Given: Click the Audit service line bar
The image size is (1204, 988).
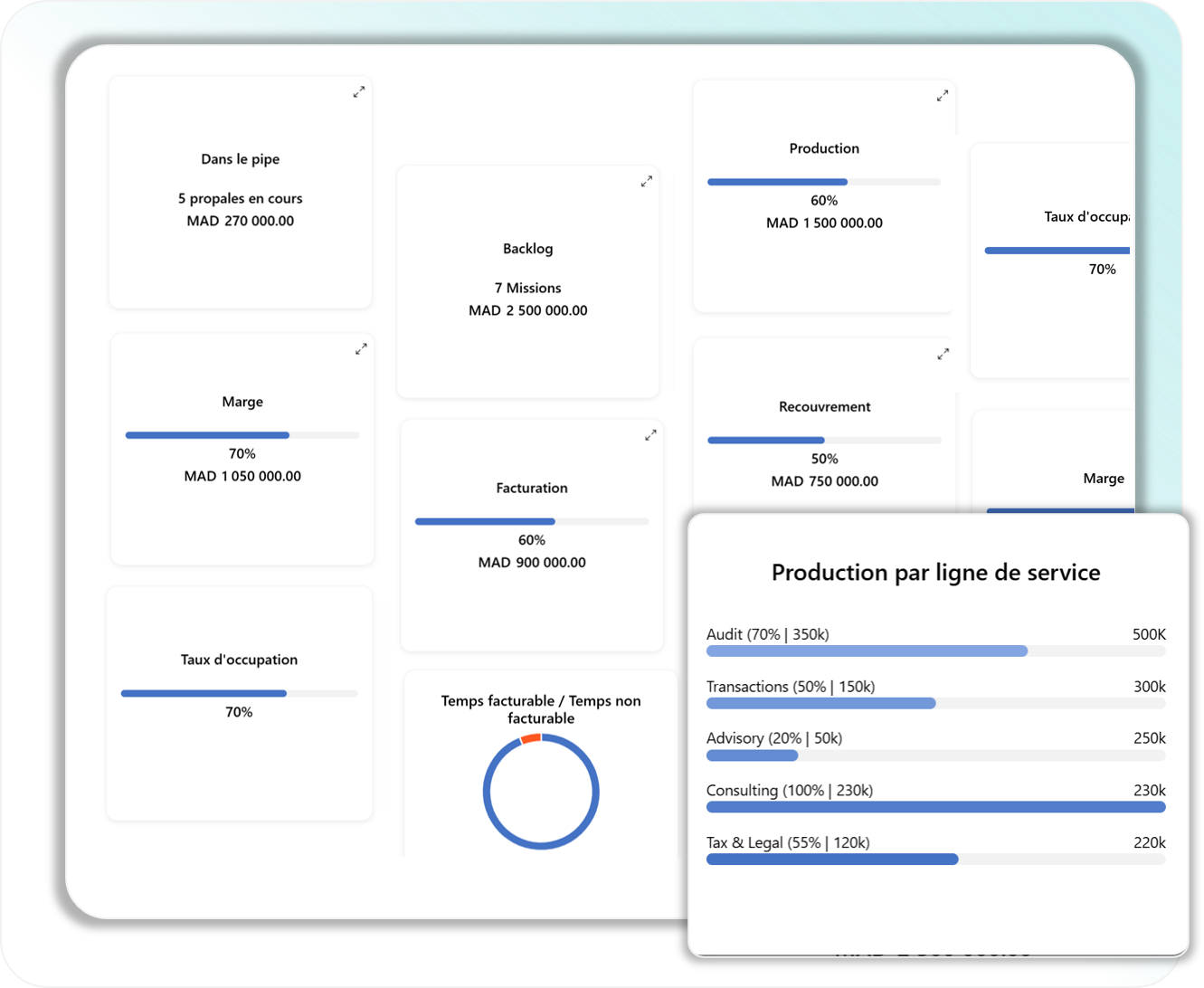Looking at the screenshot, I should 935,651.
